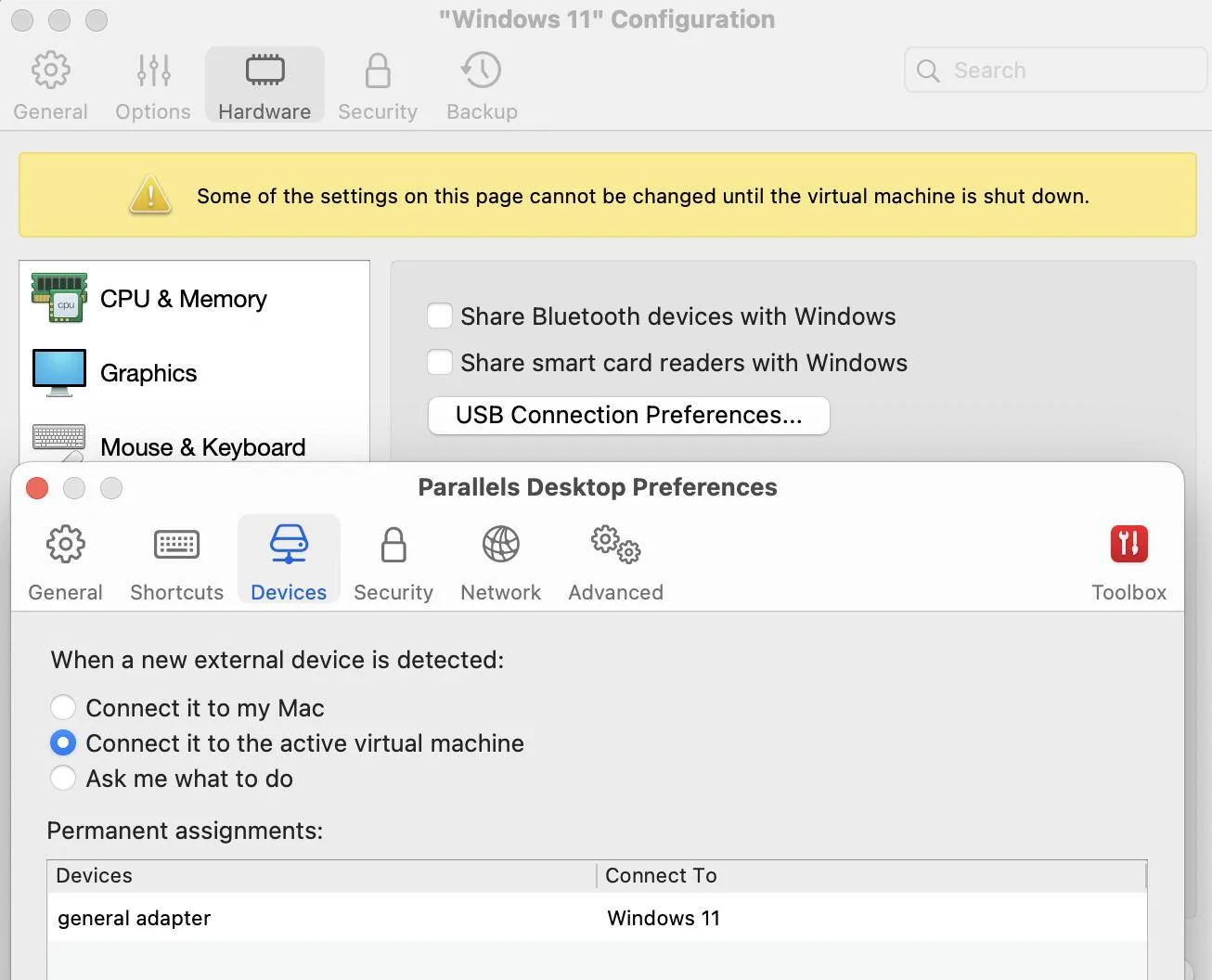Switch to Hardware tab in Configuration
The image size is (1212, 980).
(x=264, y=85)
